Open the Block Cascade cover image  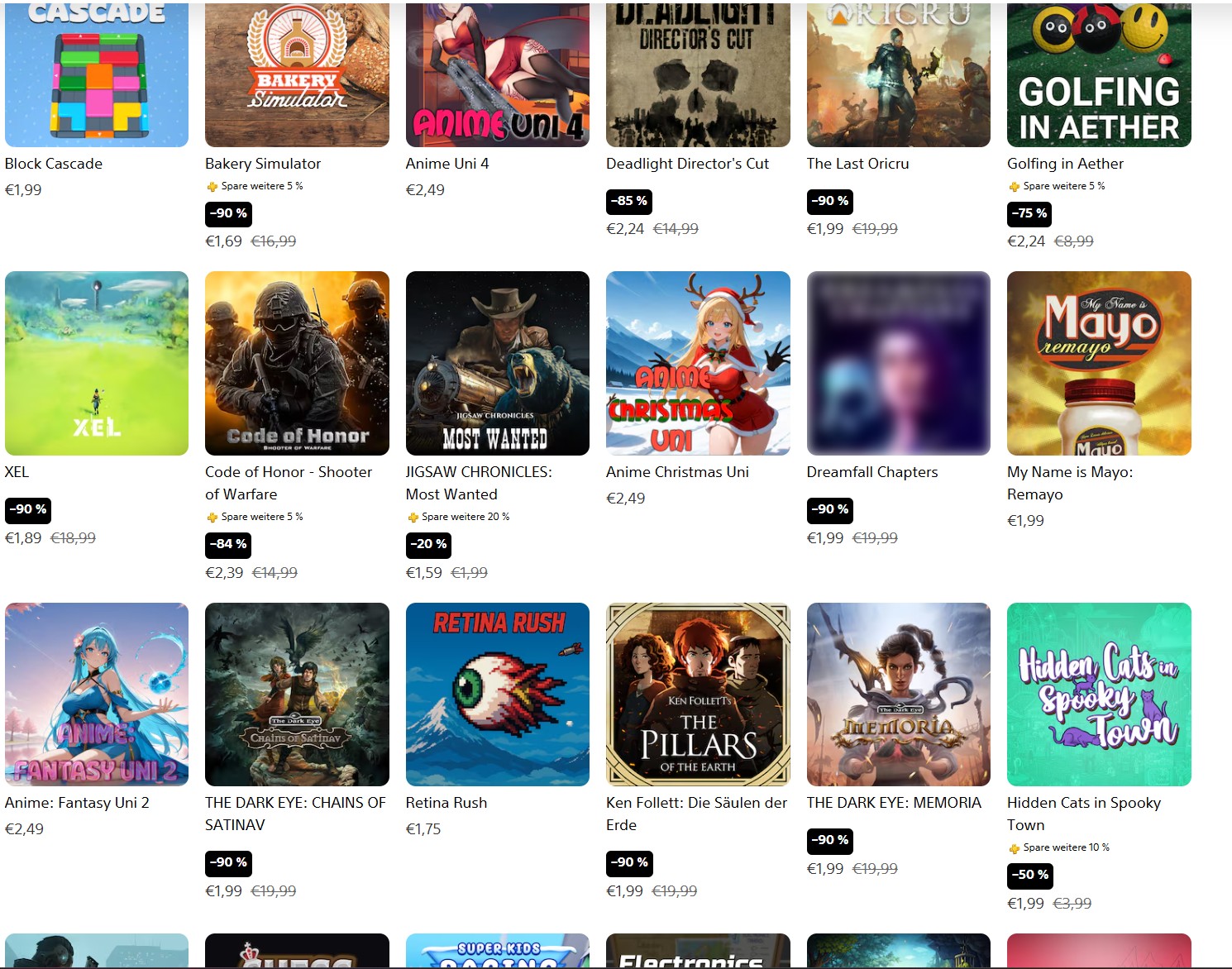[x=97, y=74]
